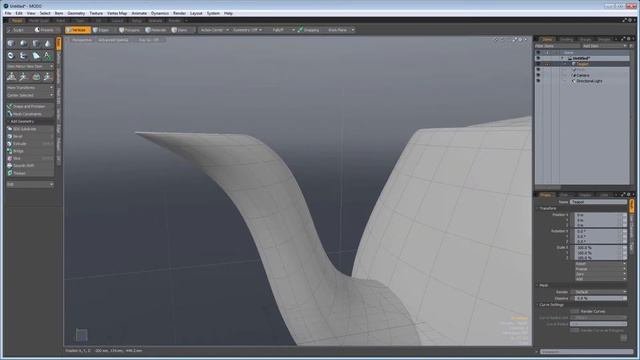640x360 pixels.
Task: Select the Cylinder primitive tool
Action: coord(36,44)
